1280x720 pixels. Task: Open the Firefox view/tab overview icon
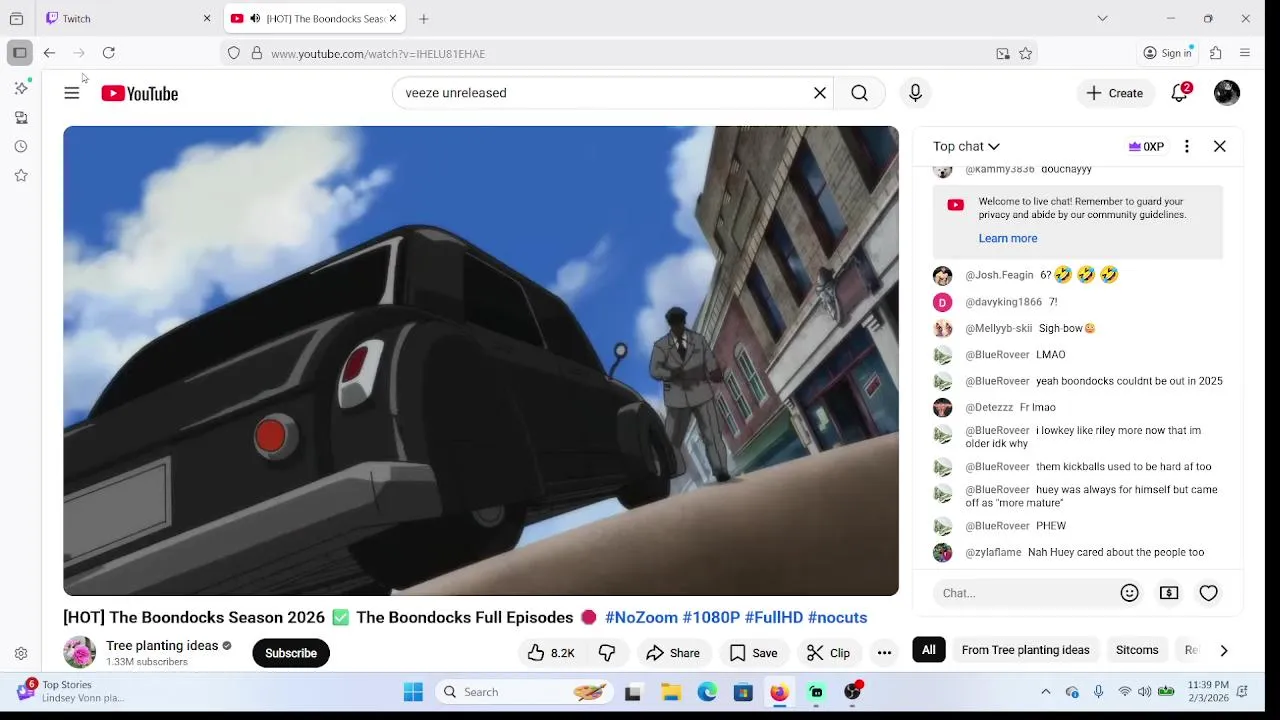coord(16,19)
